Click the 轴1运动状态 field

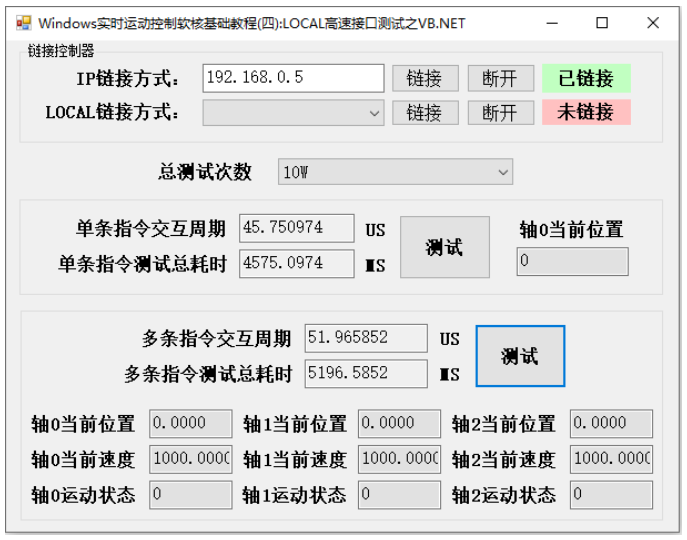pos(399,494)
